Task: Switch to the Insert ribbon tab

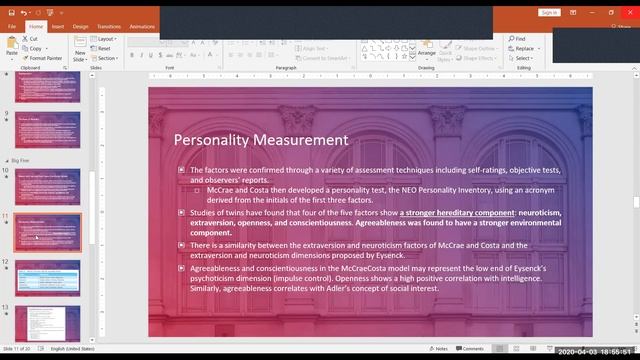Action: [x=58, y=27]
